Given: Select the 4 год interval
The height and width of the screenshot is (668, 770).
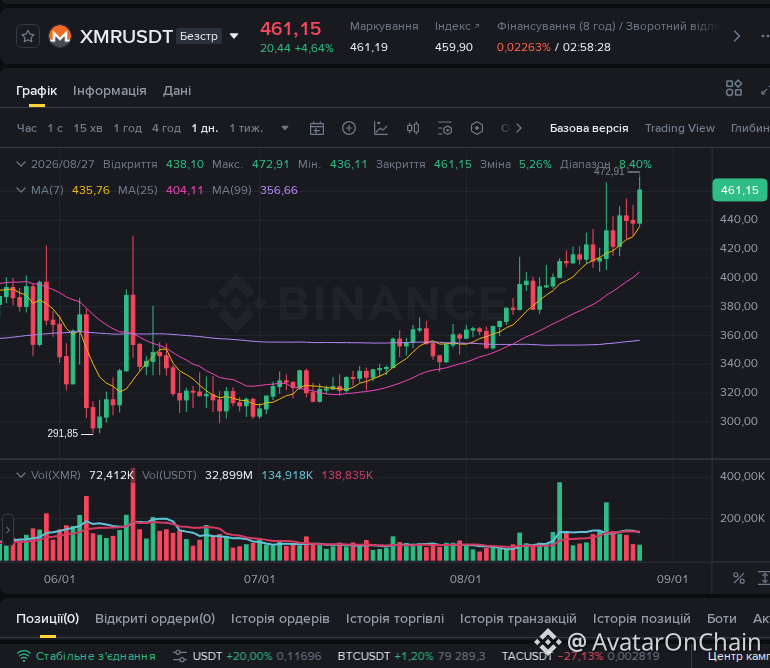Looking at the screenshot, I should (166, 128).
